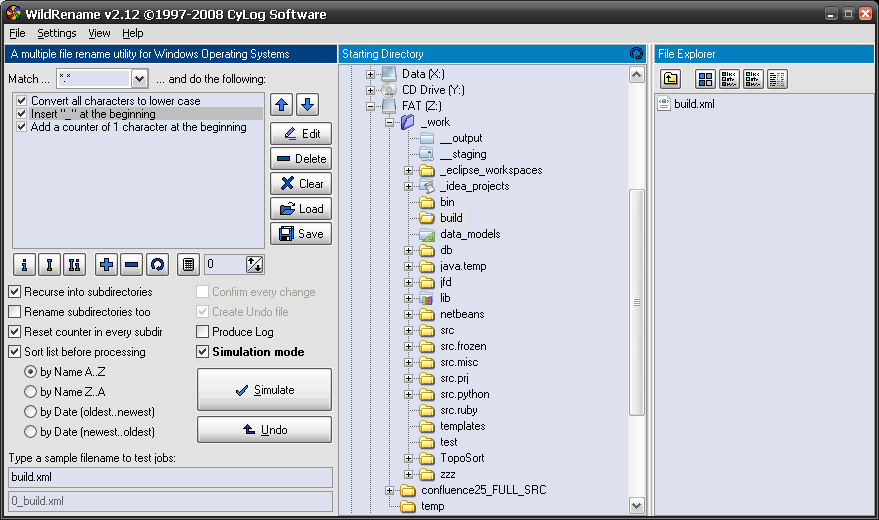Click the directory tree vertical scrollbar thumb
The width and height of the screenshot is (879, 520).
[636, 300]
